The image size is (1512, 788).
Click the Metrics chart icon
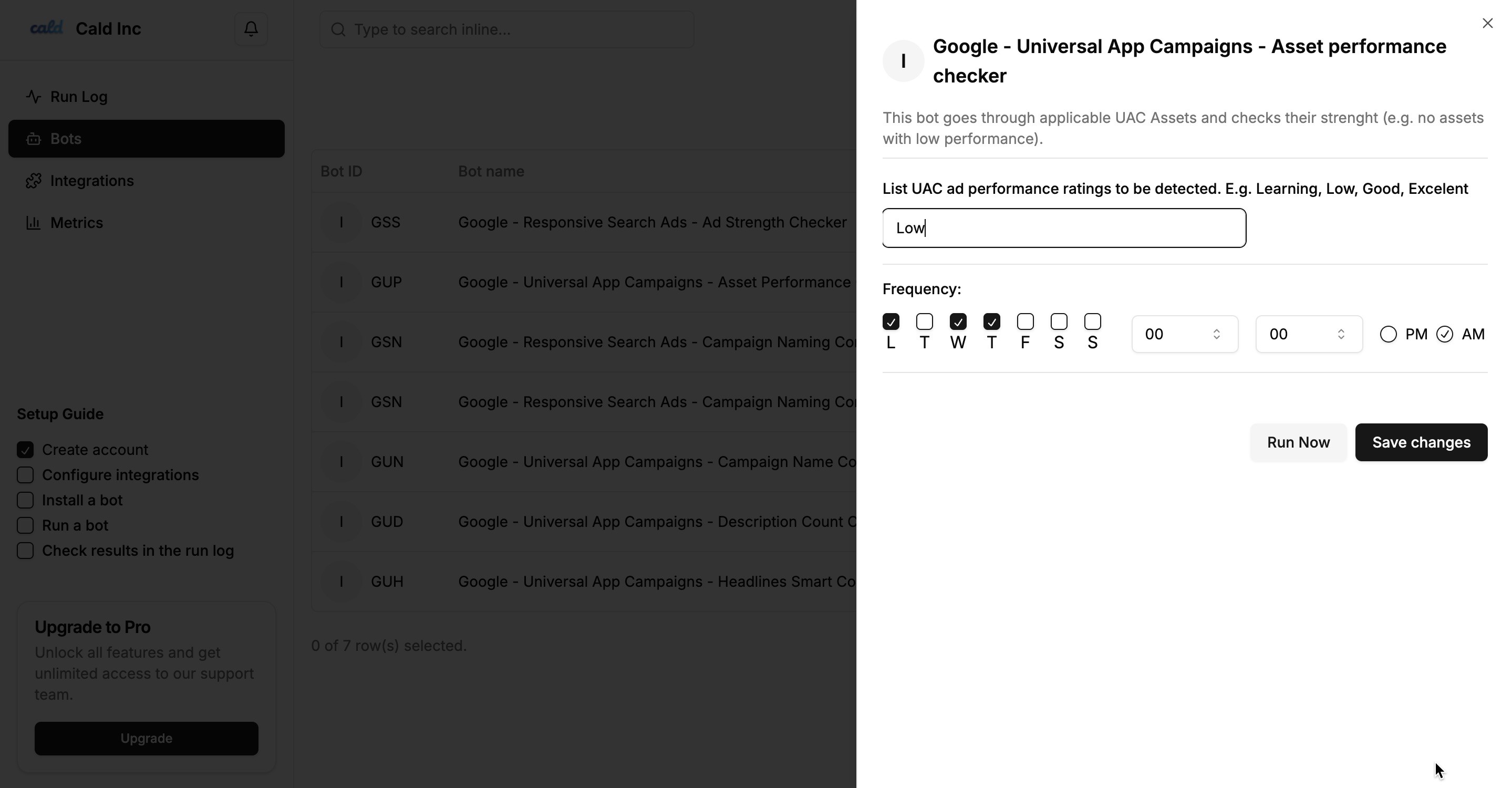[34, 223]
